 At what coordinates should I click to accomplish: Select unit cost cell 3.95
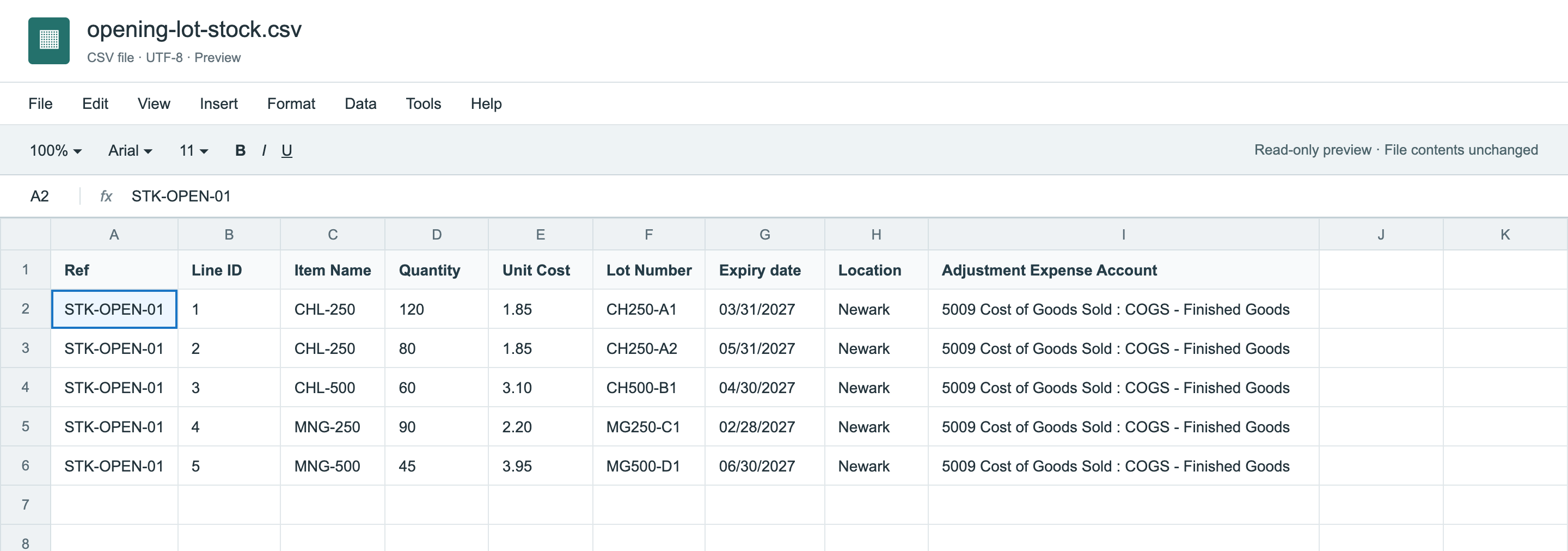(x=541, y=466)
